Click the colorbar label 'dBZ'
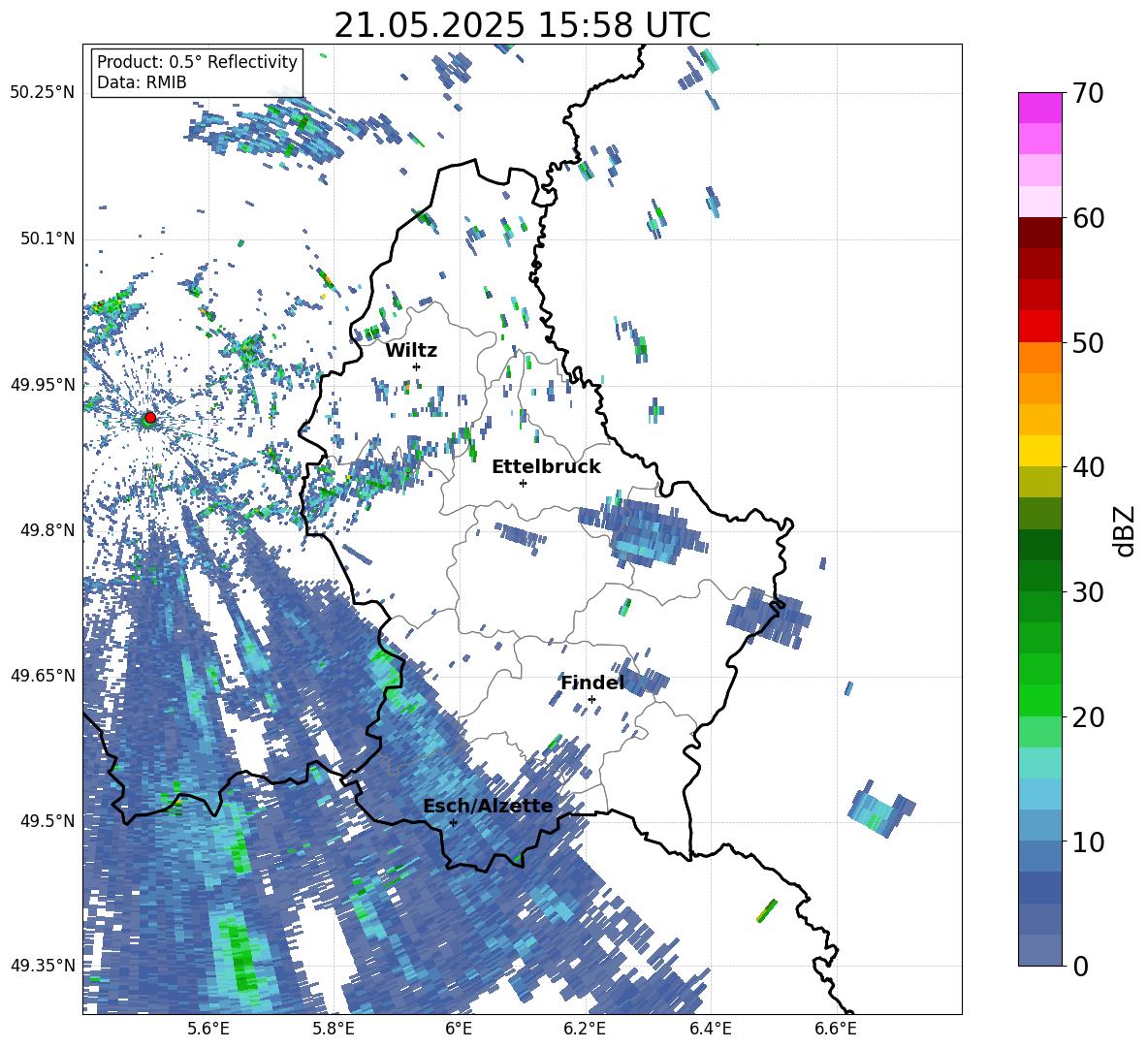The height and width of the screenshot is (1048, 1148). click(1126, 530)
